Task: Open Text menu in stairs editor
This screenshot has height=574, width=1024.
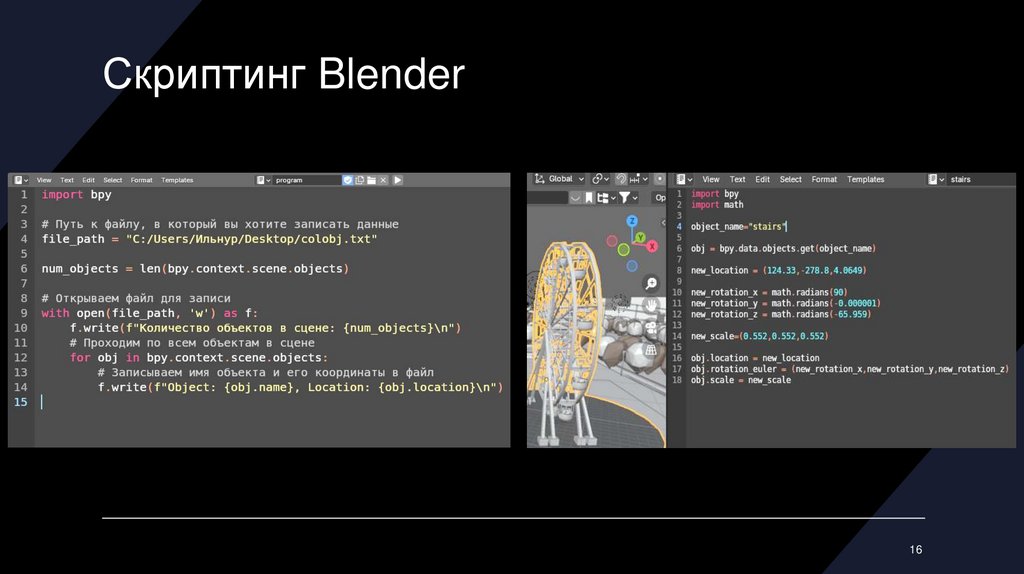Action: pos(737,179)
